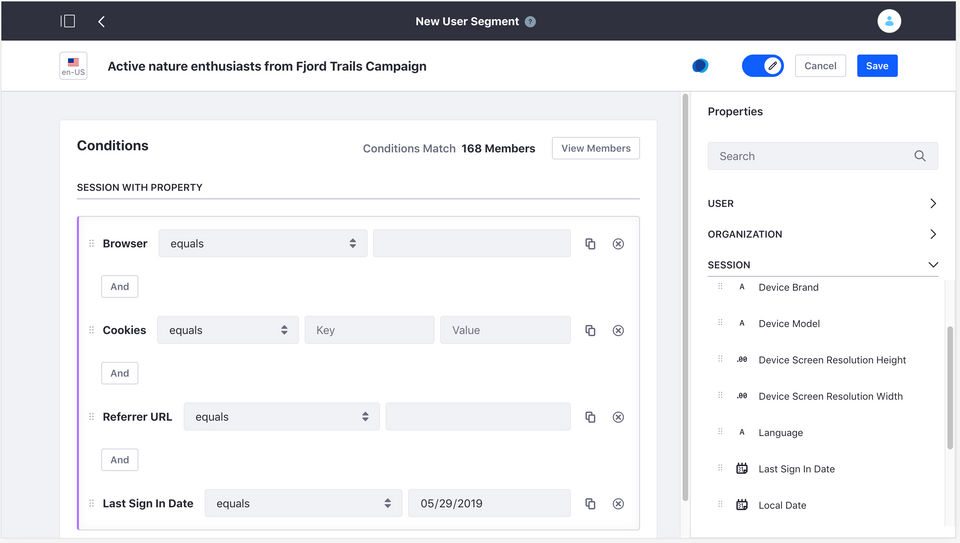The image size is (960, 543).
Task: Delete the Cookies condition row
Action: click(x=618, y=331)
